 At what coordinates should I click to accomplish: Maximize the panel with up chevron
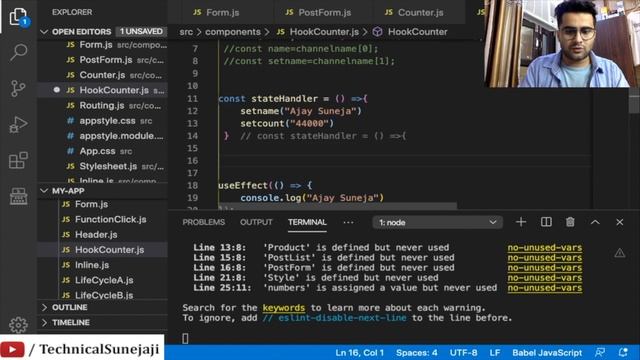click(595, 222)
